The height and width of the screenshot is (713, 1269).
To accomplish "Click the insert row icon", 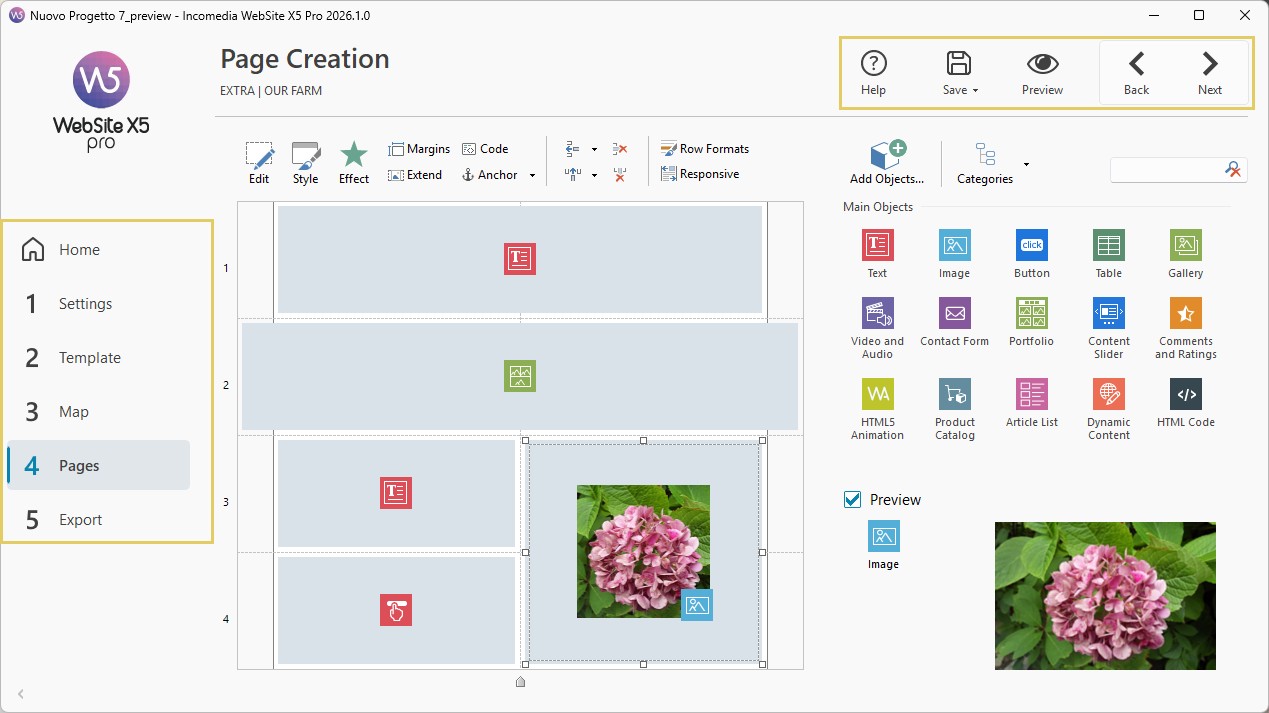I will [x=573, y=149].
